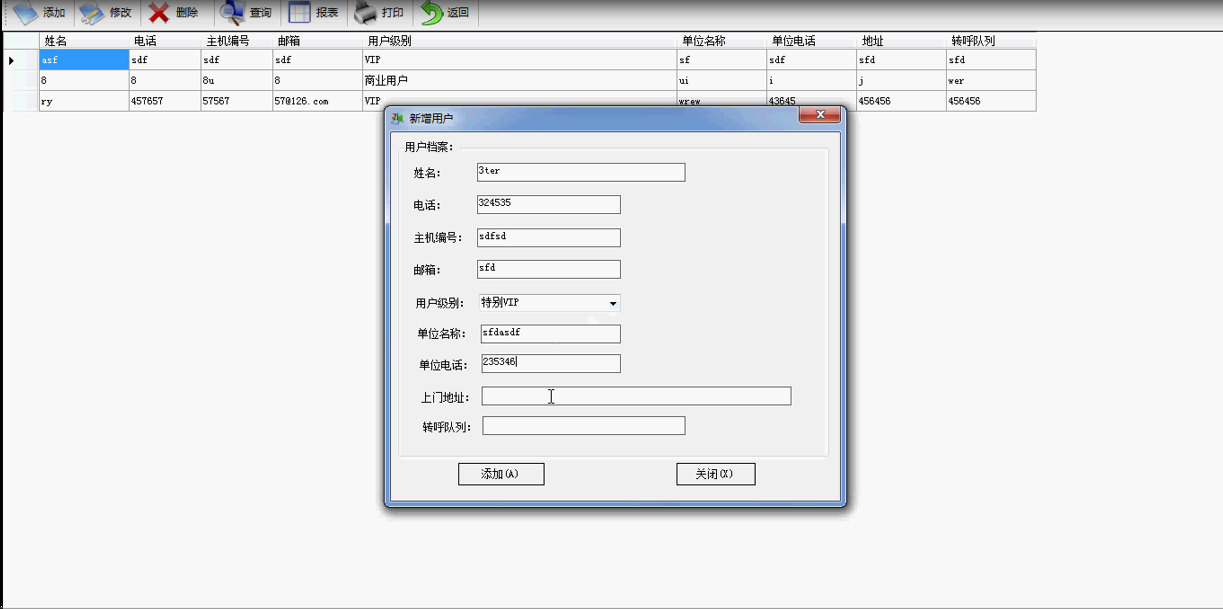Click the 用户级别 column header

click(x=519, y=41)
